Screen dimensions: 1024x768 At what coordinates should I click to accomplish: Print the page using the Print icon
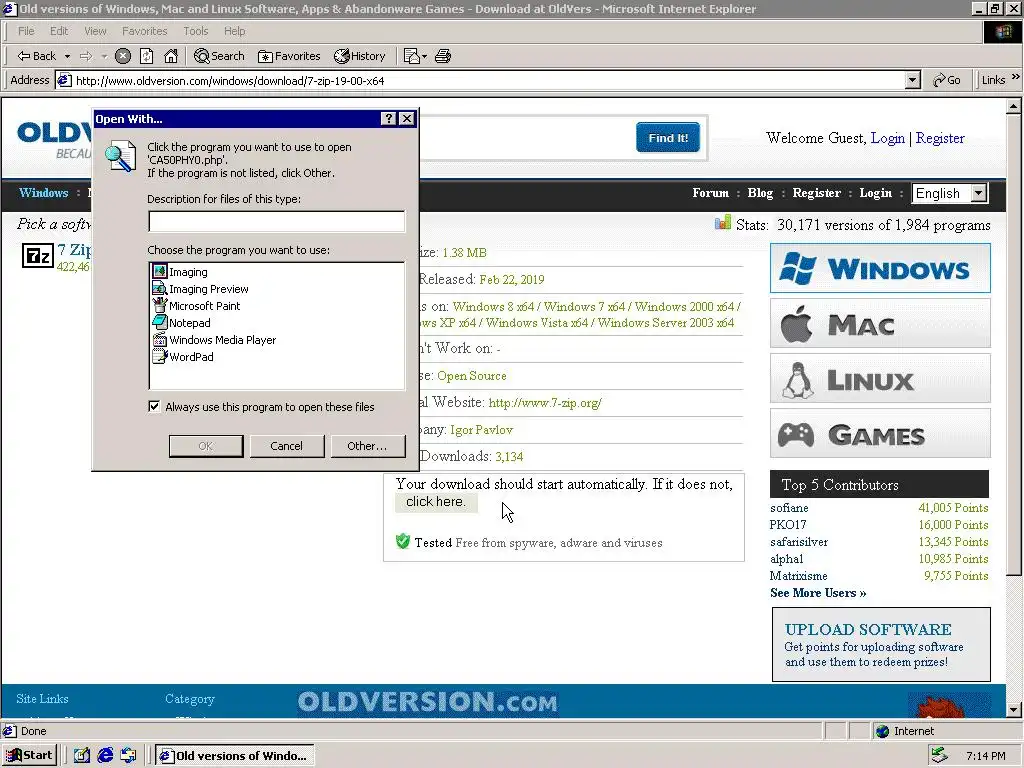443,56
